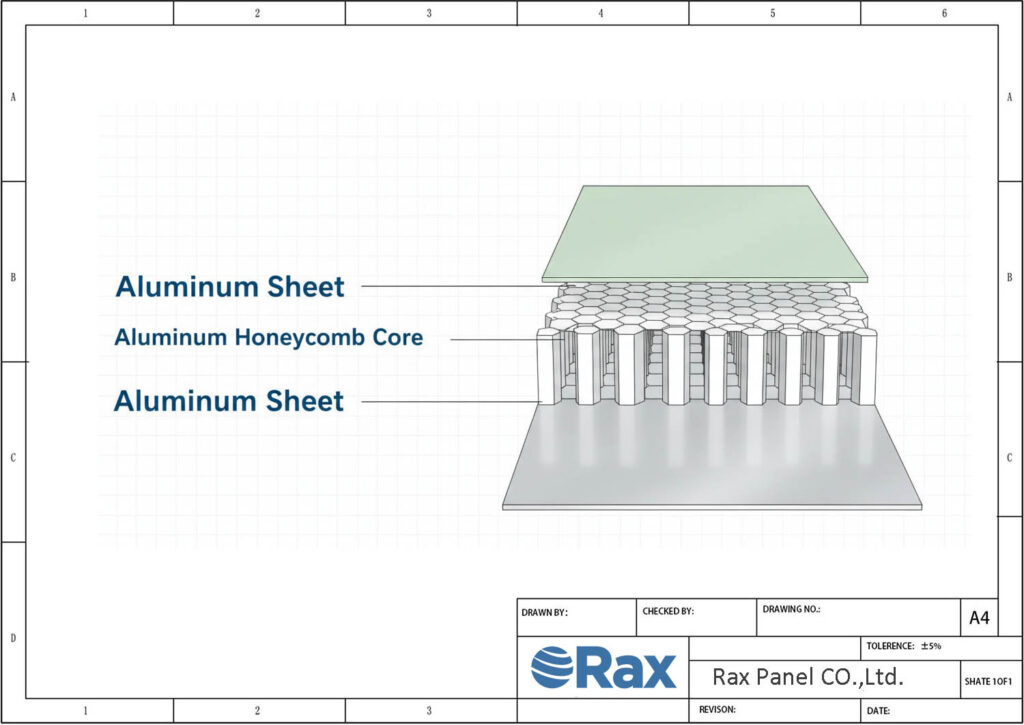Viewport: 1024px width, 725px height.
Task: Select the DRAWING NO. field
Action: coord(855,616)
